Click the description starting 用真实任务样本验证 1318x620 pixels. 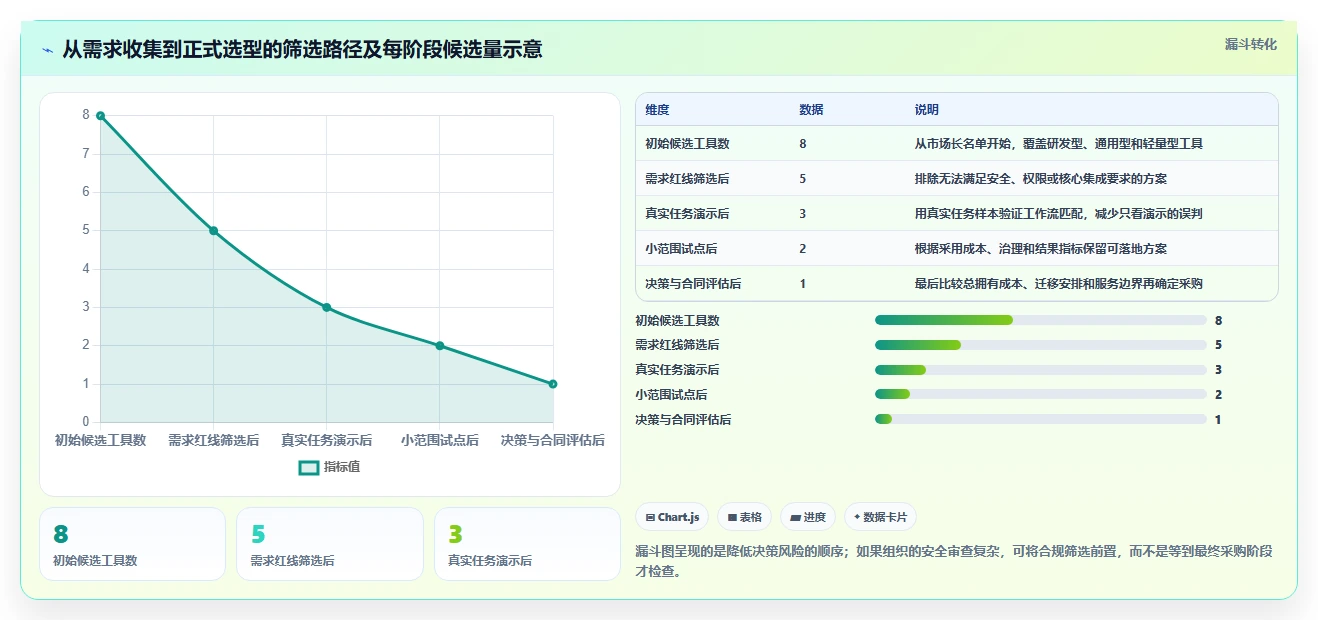pos(1058,214)
